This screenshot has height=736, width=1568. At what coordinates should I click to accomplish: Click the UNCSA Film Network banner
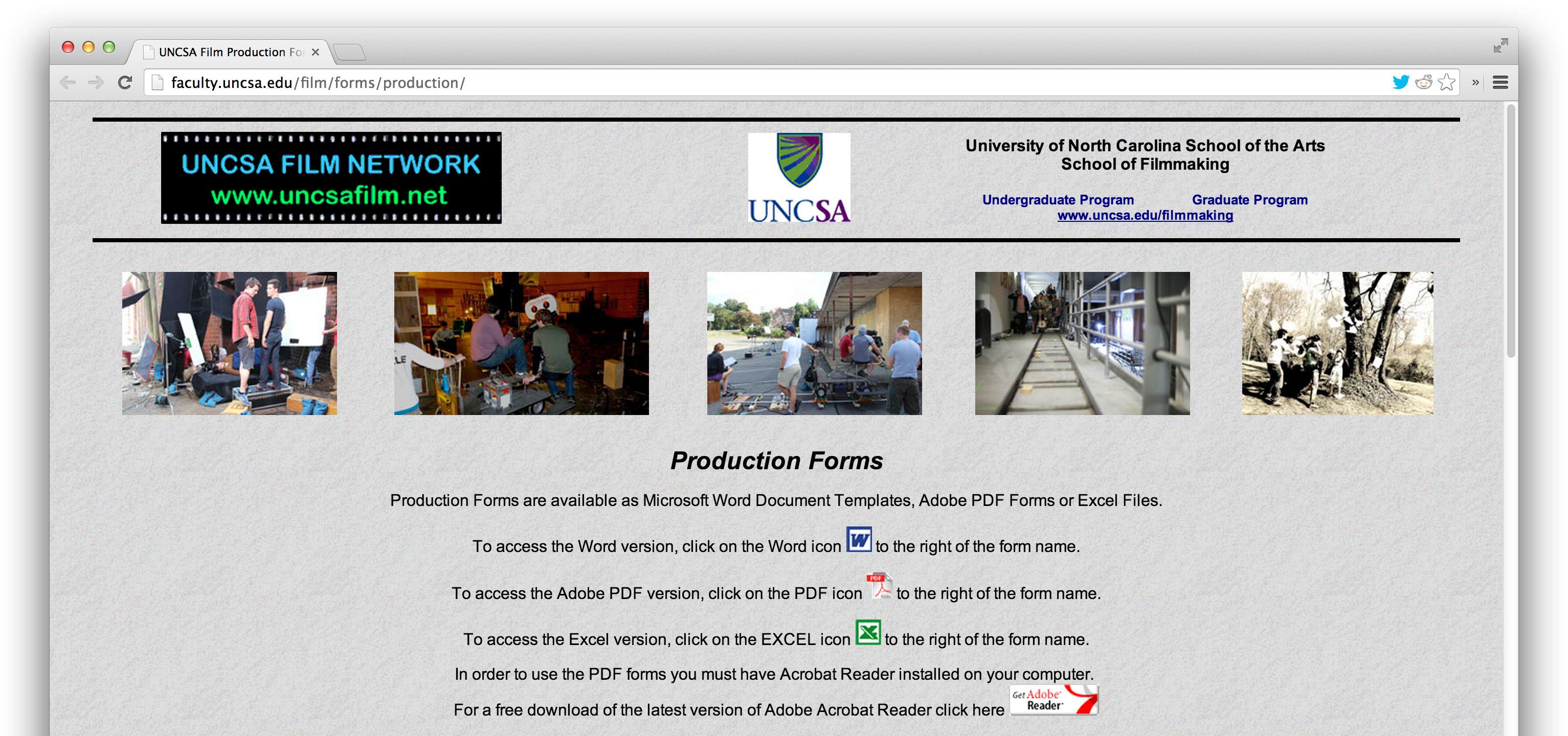tap(331, 178)
